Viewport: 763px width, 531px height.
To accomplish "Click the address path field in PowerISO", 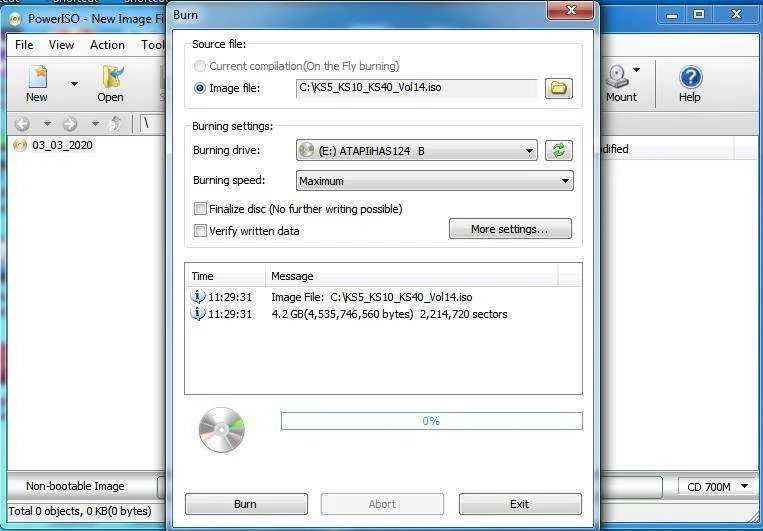I will [152, 125].
